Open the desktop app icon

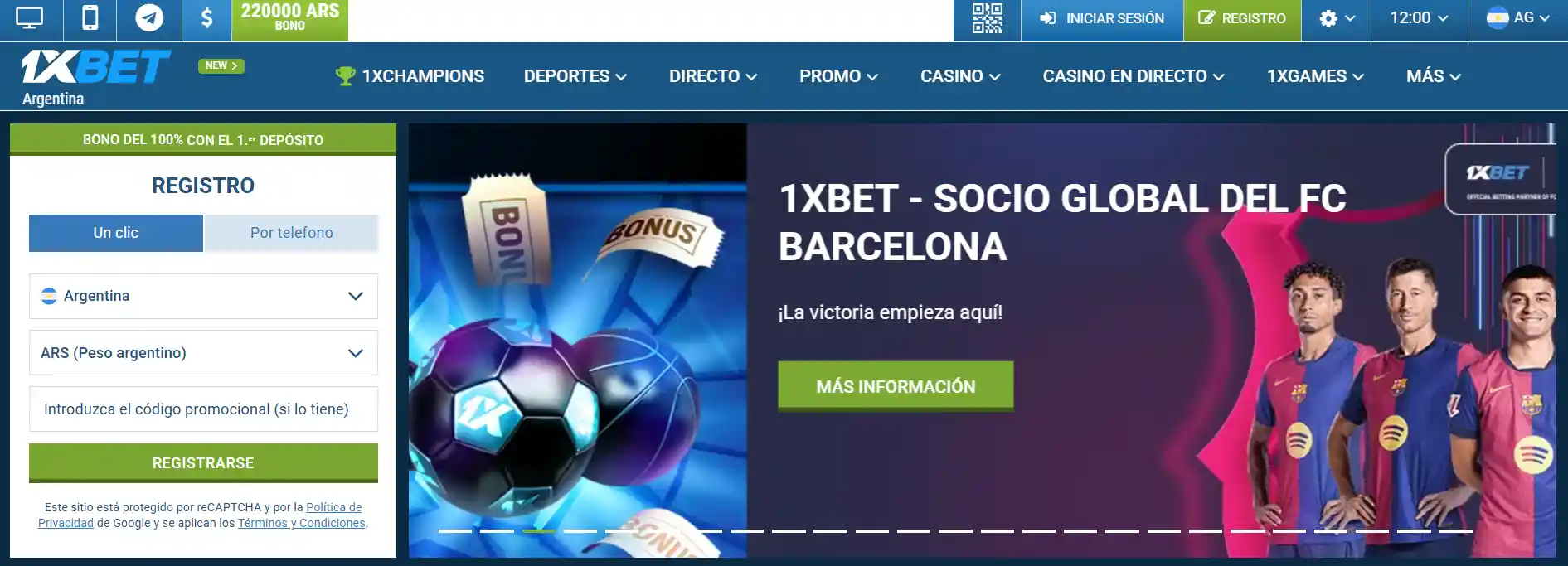[x=29, y=18]
